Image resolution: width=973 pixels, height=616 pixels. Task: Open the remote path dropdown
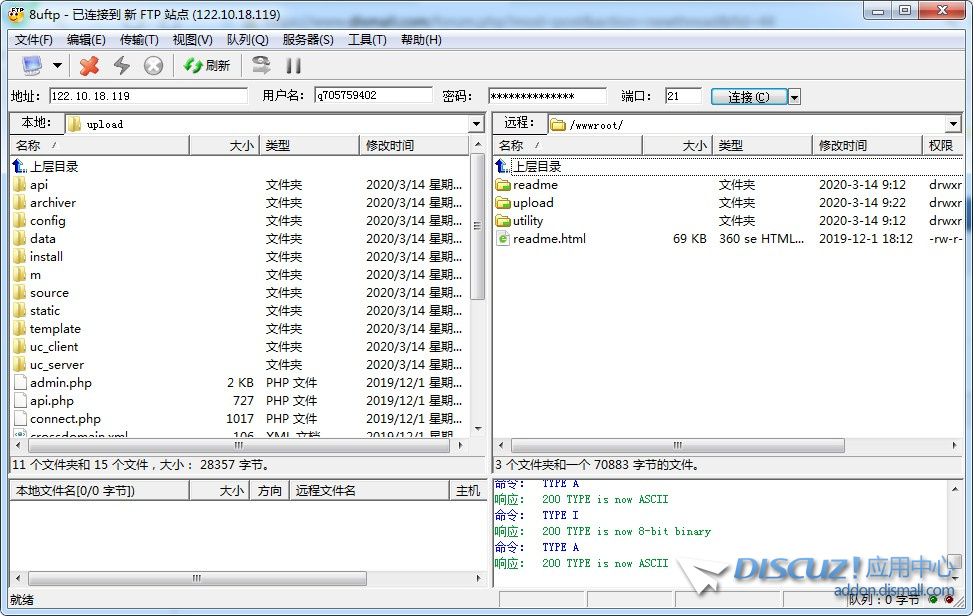[953, 124]
